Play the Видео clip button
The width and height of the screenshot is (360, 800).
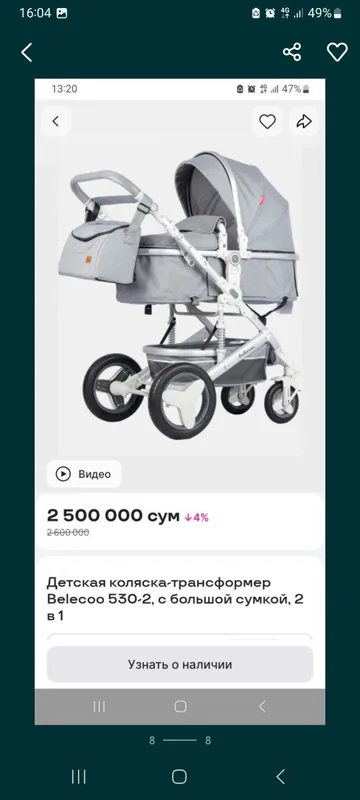[84, 474]
